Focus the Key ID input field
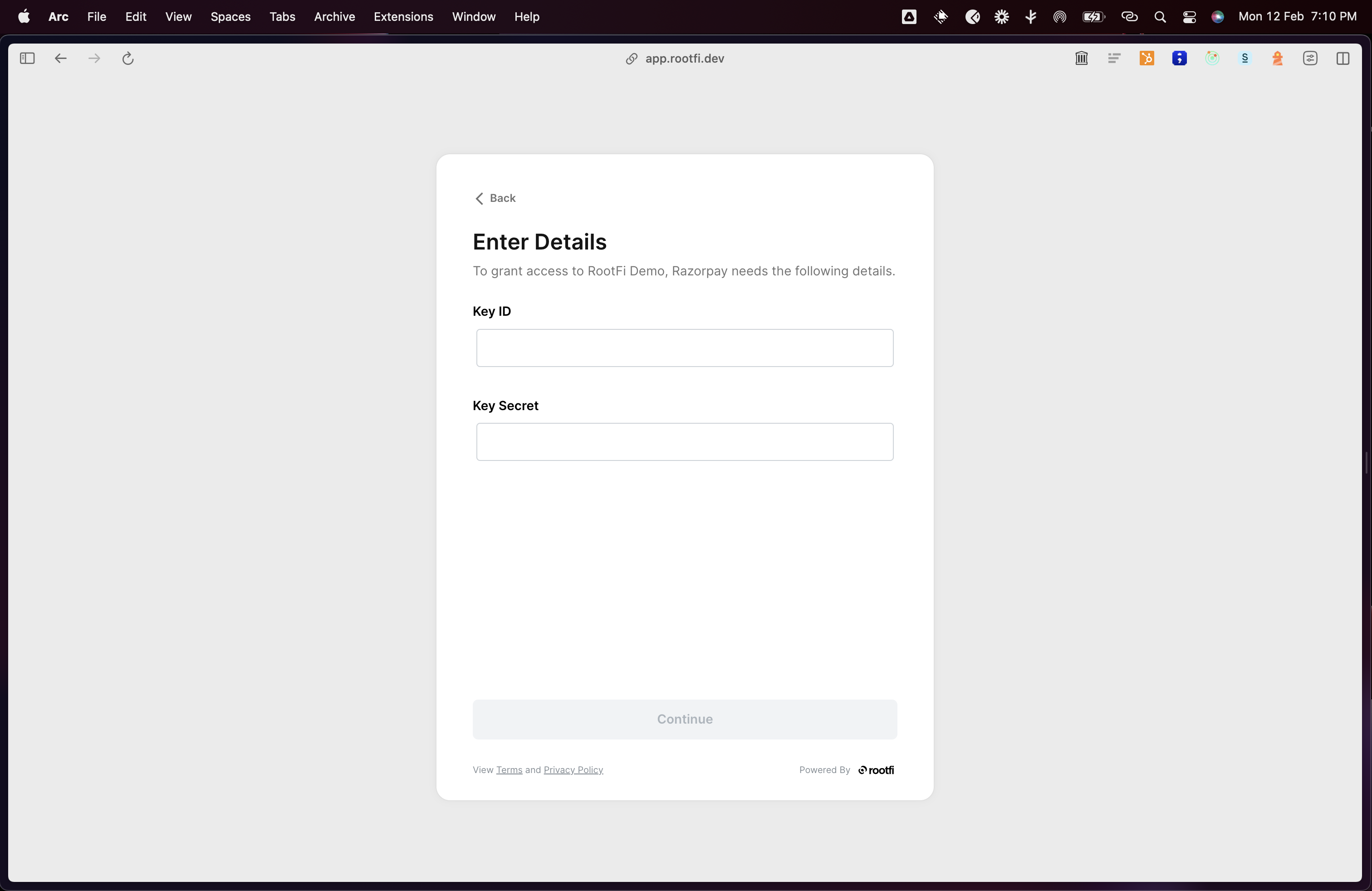Screen dimensions: 1372x891 pos(684,348)
